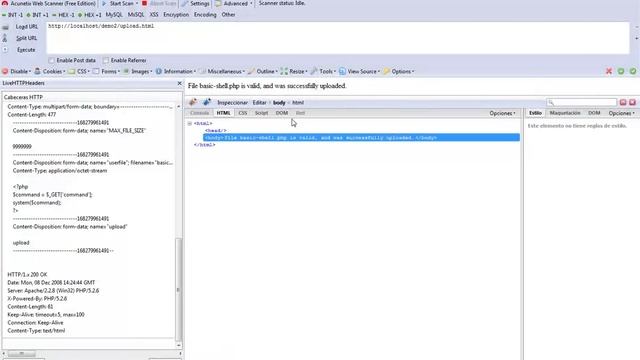This screenshot has width=640, height=360.
Task: Click the Outline pencil icon
Action: click(x=251, y=71)
